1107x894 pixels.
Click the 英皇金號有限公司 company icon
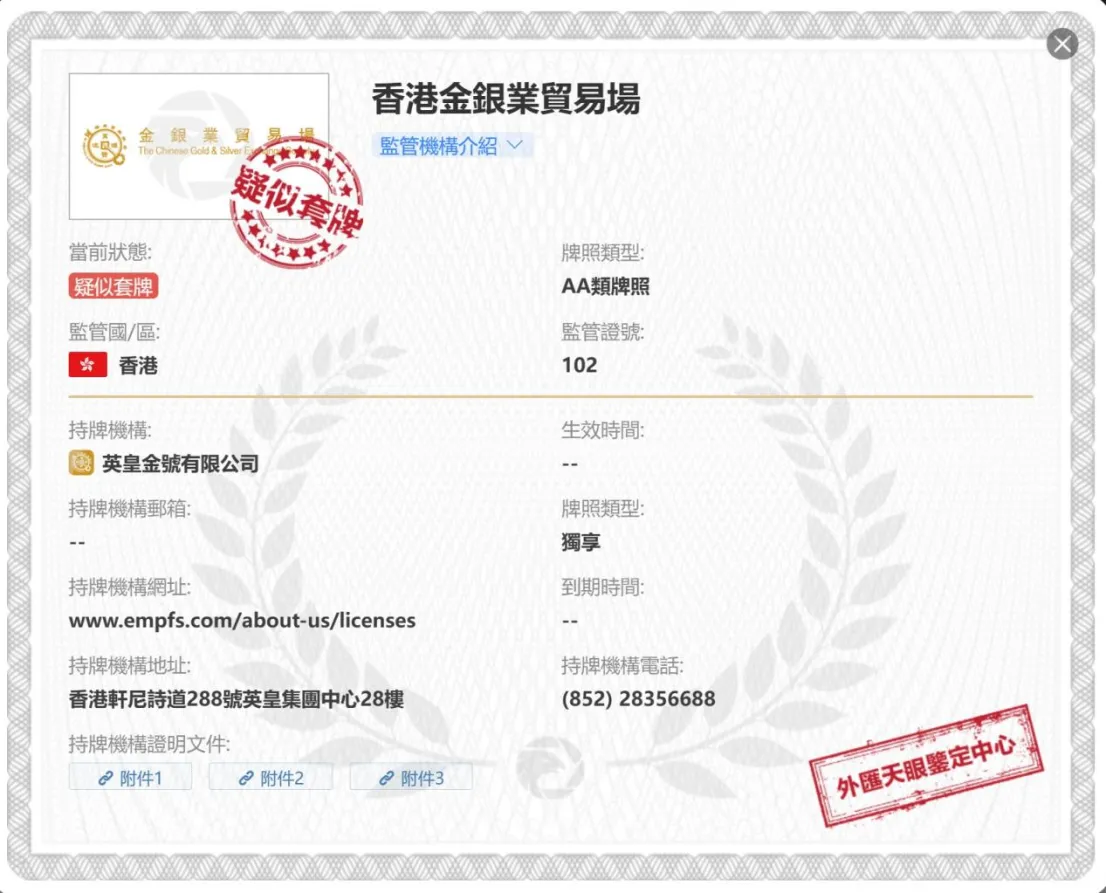point(81,463)
